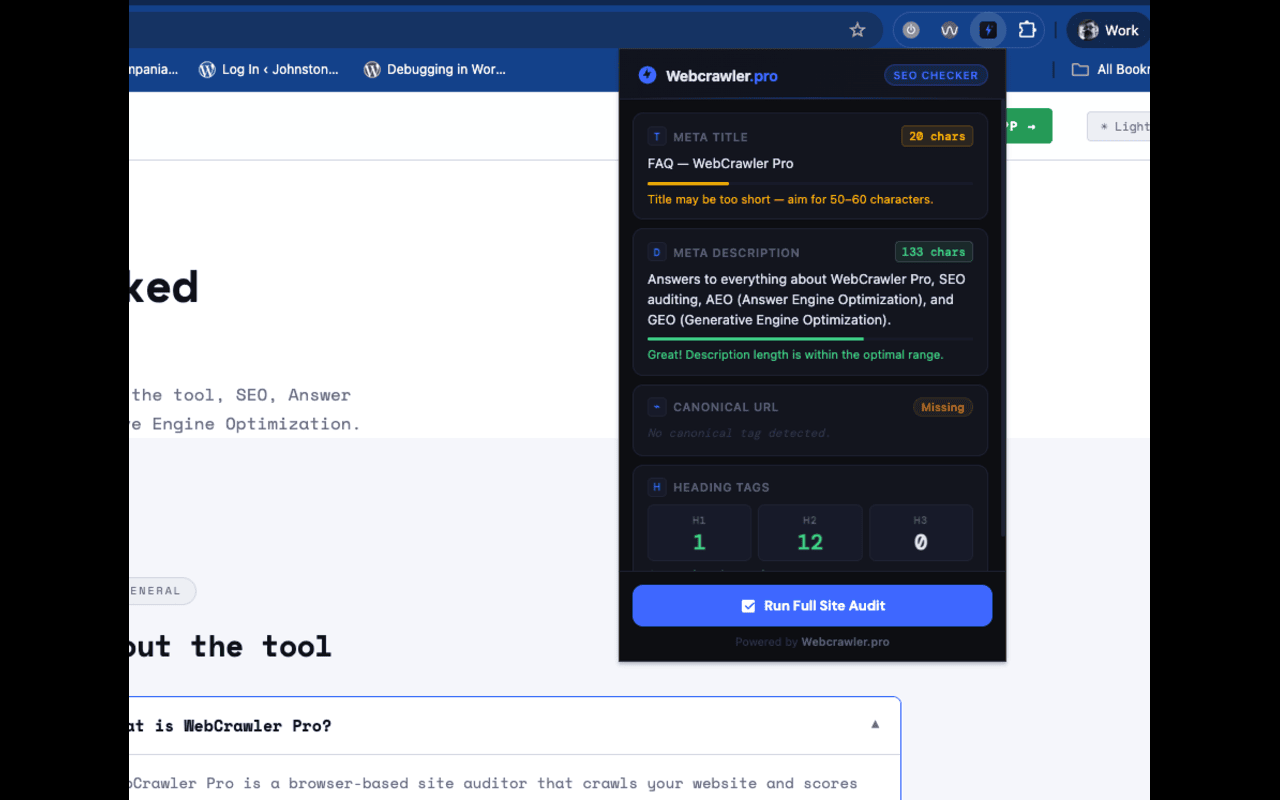The height and width of the screenshot is (800, 1280).
Task: Click the SEO Checker badge
Action: point(935,75)
